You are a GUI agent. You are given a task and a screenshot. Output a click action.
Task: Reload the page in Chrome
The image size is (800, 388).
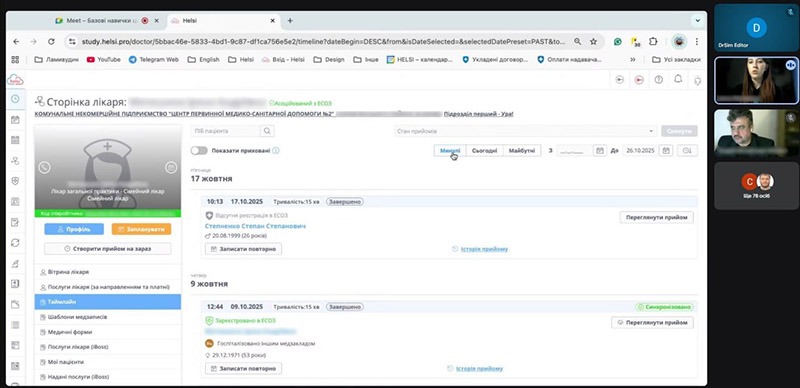click(51, 41)
